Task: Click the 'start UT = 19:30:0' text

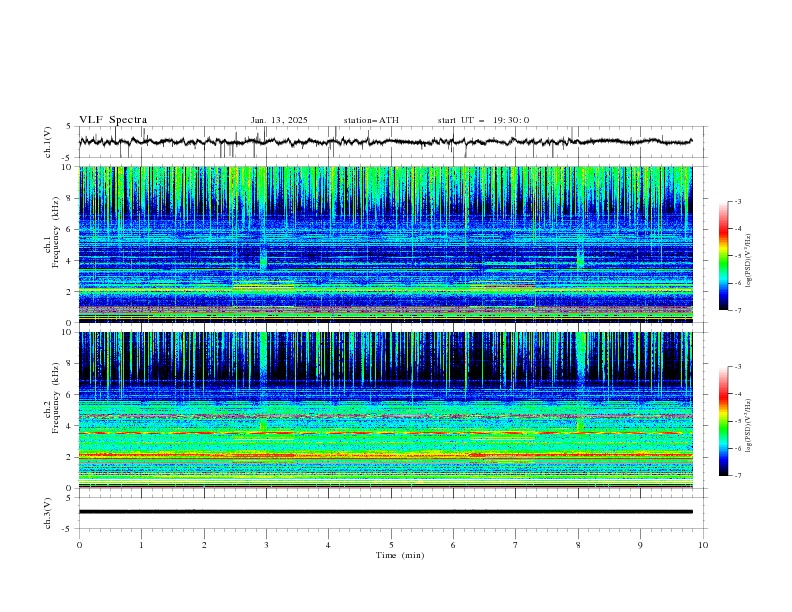Action: pos(483,120)
